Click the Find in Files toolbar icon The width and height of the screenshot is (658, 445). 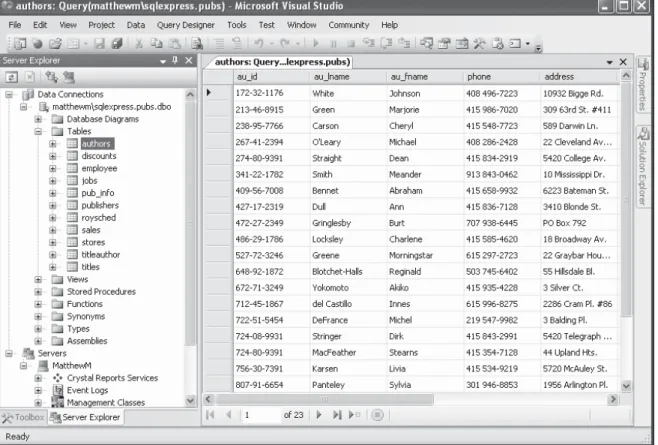coord(197,43)
